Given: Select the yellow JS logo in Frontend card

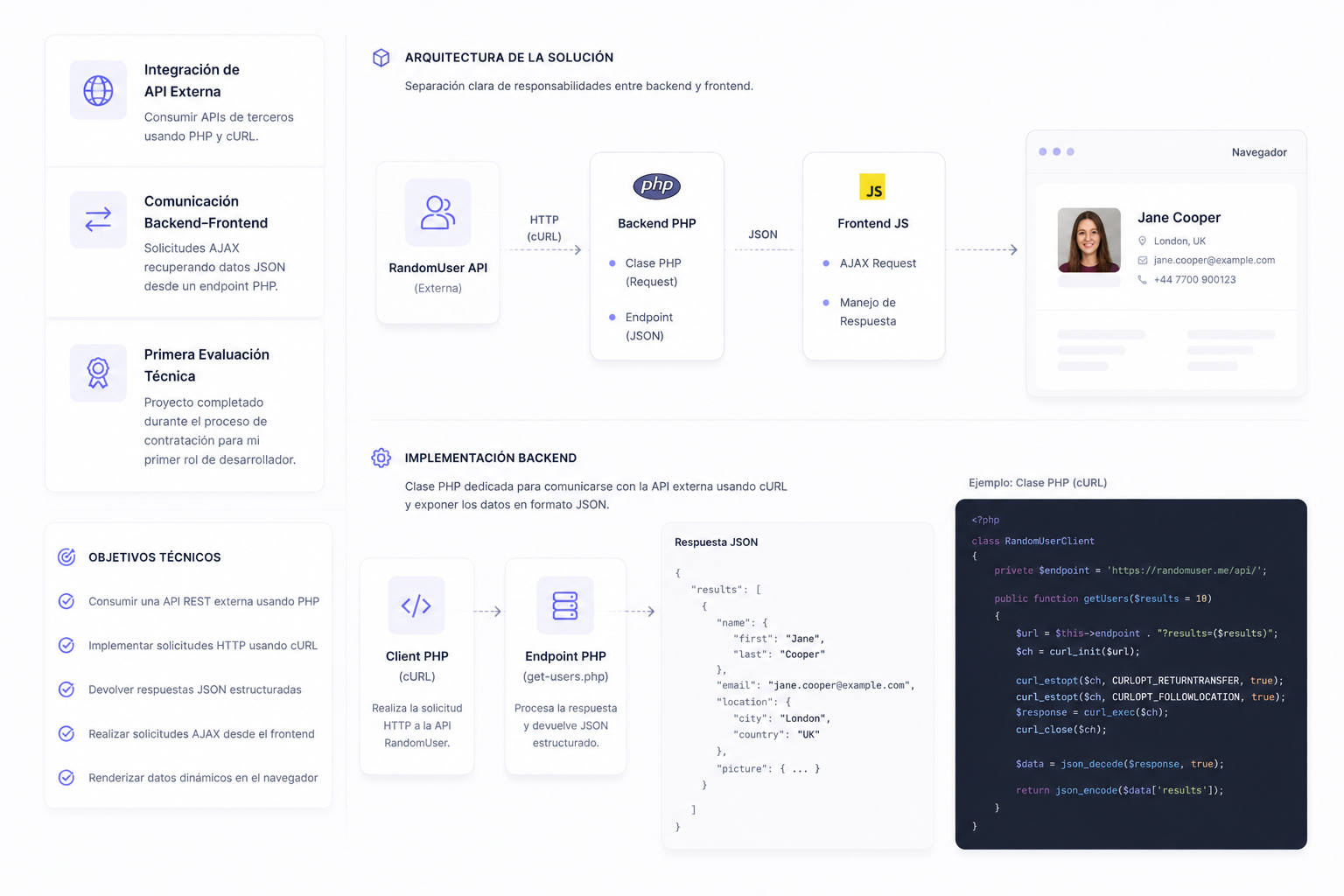Looking at the screenshot, I should (x=872, y=187).
